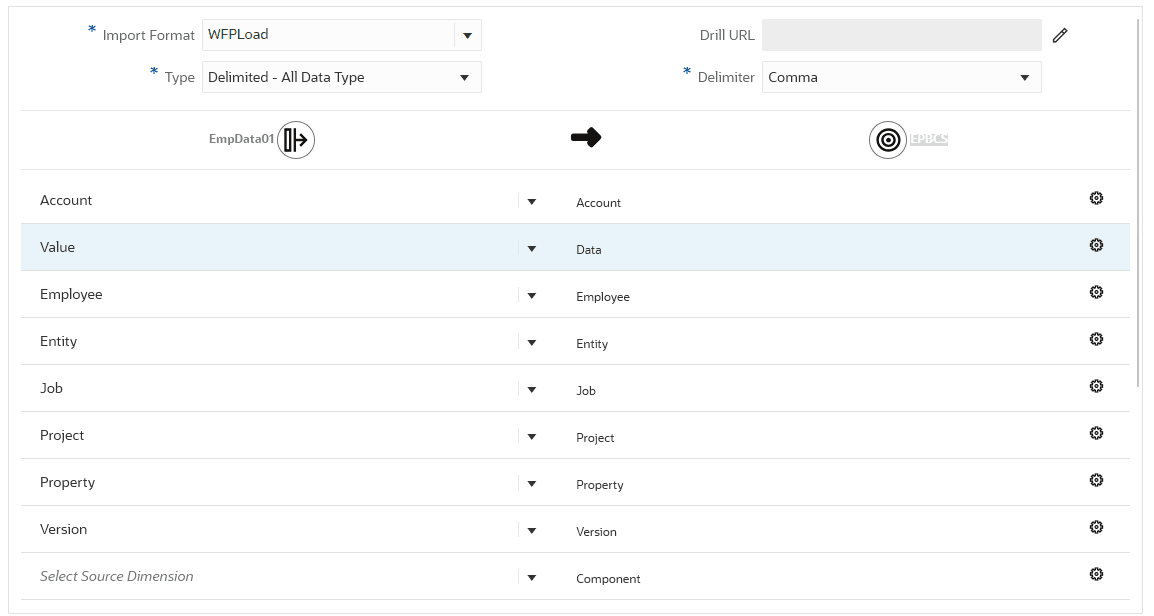Click the pencil icon next to Drill URL
The width and height of the screenshot is (1154, 616).
coord(1060,35)
